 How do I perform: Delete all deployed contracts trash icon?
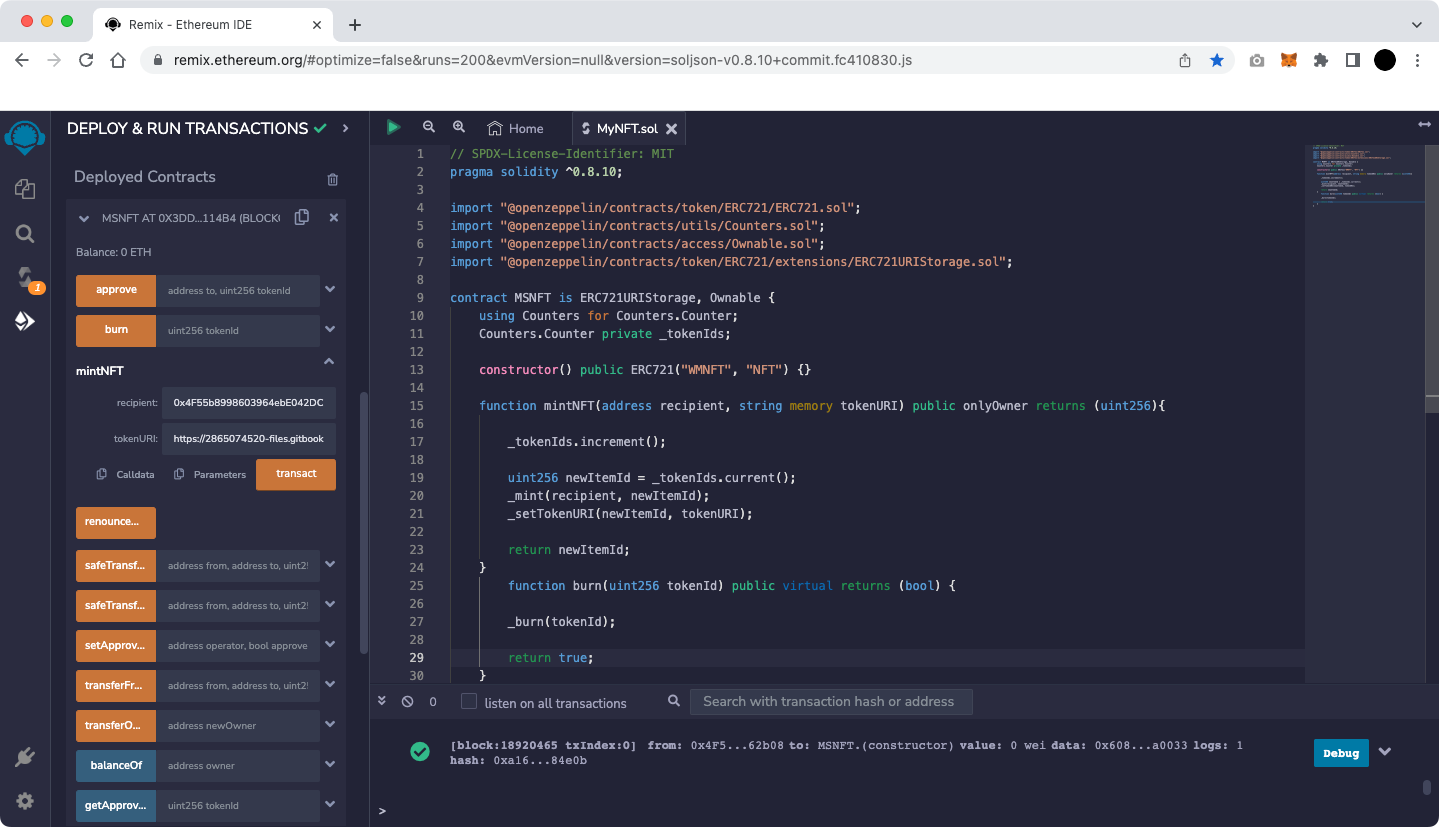pos(333,179)
